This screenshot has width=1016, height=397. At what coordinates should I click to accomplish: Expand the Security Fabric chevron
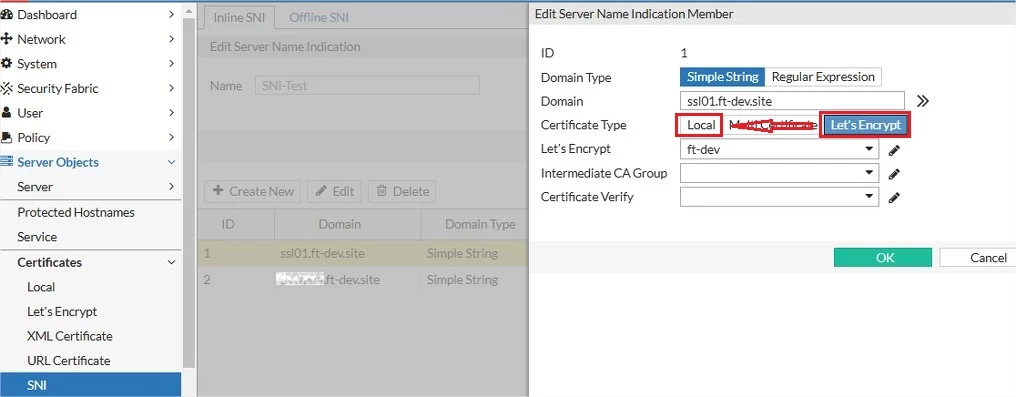[x=171, y=88]
